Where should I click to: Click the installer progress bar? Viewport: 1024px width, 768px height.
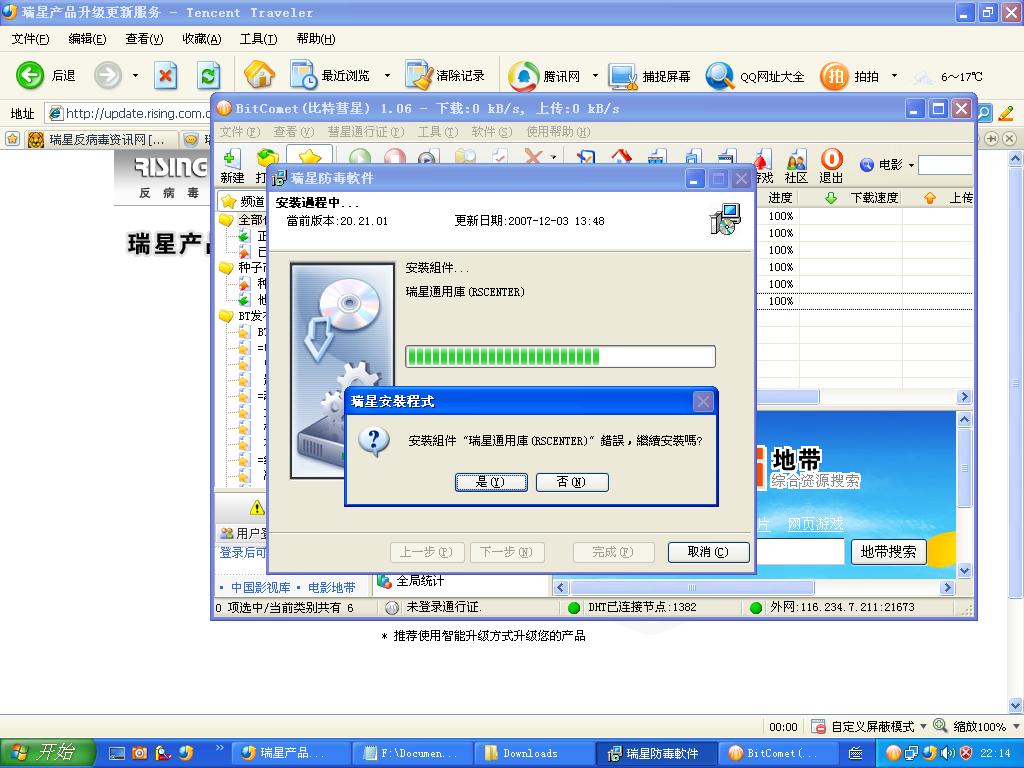point(560,357)
